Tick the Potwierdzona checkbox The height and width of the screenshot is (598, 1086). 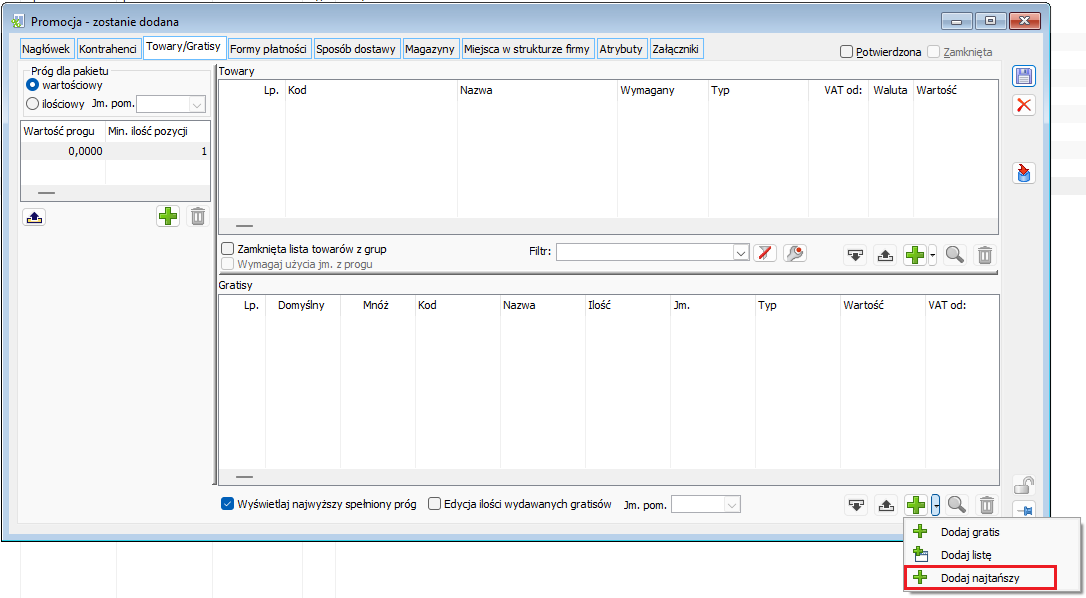click(846, 52)
